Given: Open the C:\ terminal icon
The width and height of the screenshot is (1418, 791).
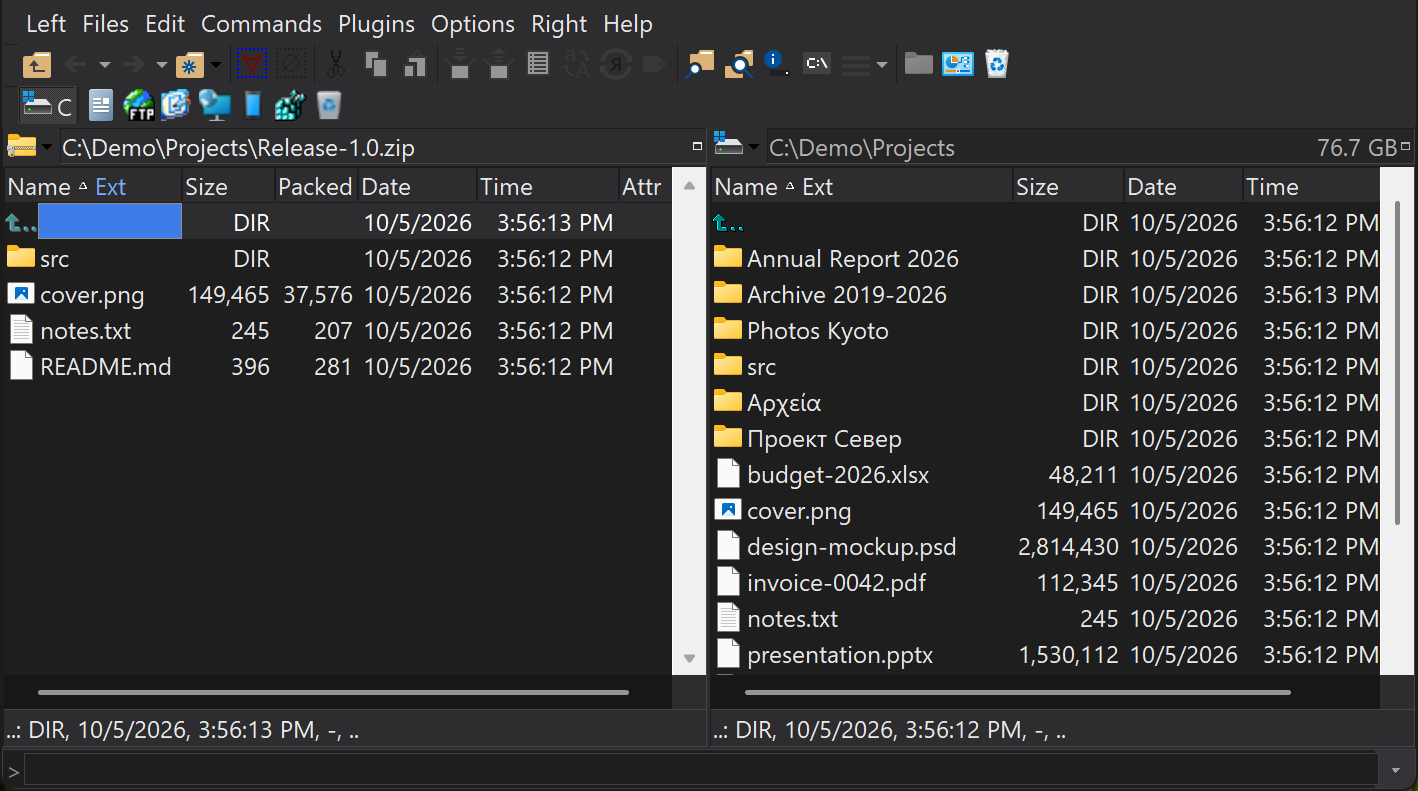Looking at the screenshot, I should [x=817, y=65].
